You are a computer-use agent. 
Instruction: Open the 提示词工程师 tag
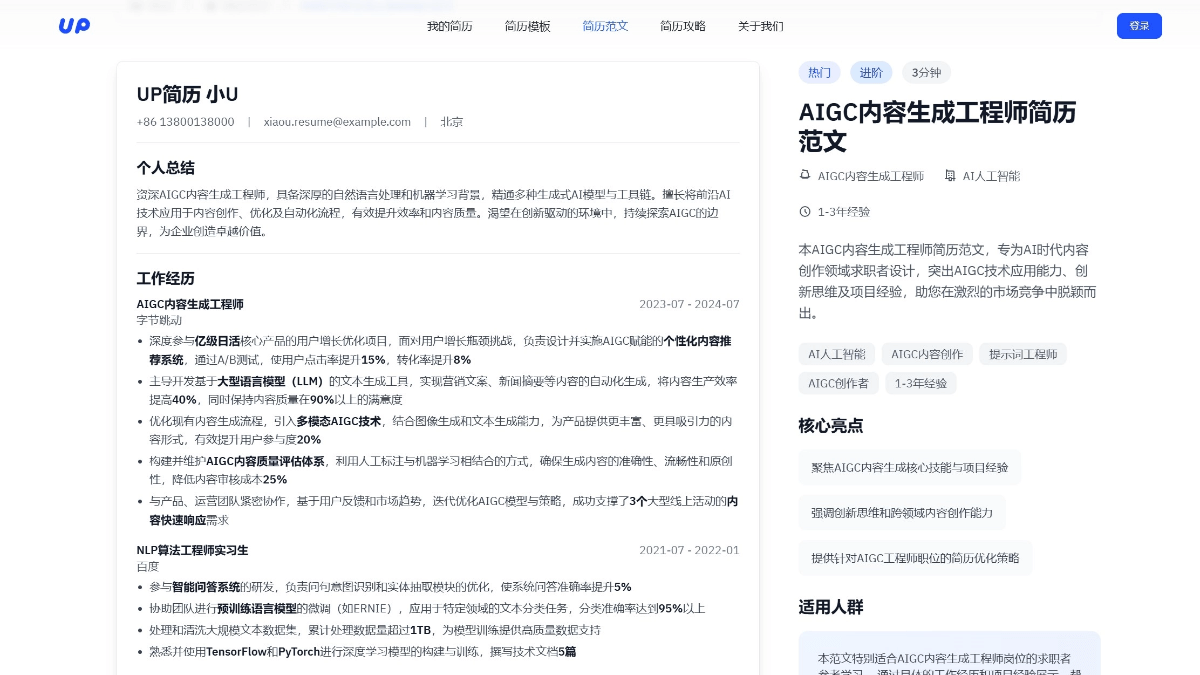coord(1022,354)
